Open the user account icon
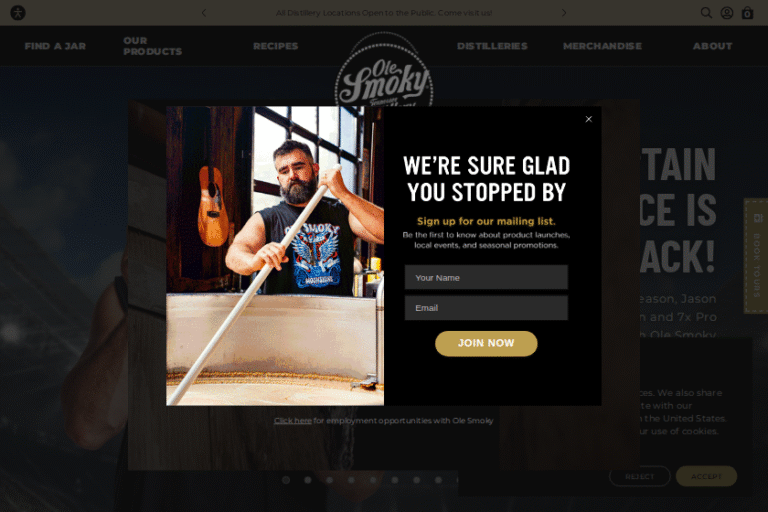Viewport: 768px width, 512px height. coord(727,13)
